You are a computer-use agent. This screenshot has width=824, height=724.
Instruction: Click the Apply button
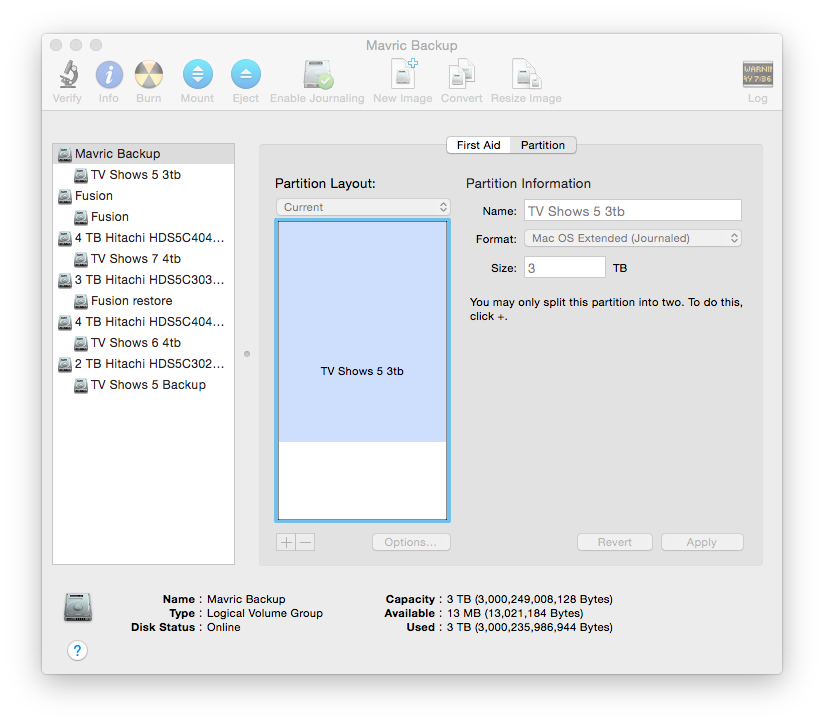[702, 542]
